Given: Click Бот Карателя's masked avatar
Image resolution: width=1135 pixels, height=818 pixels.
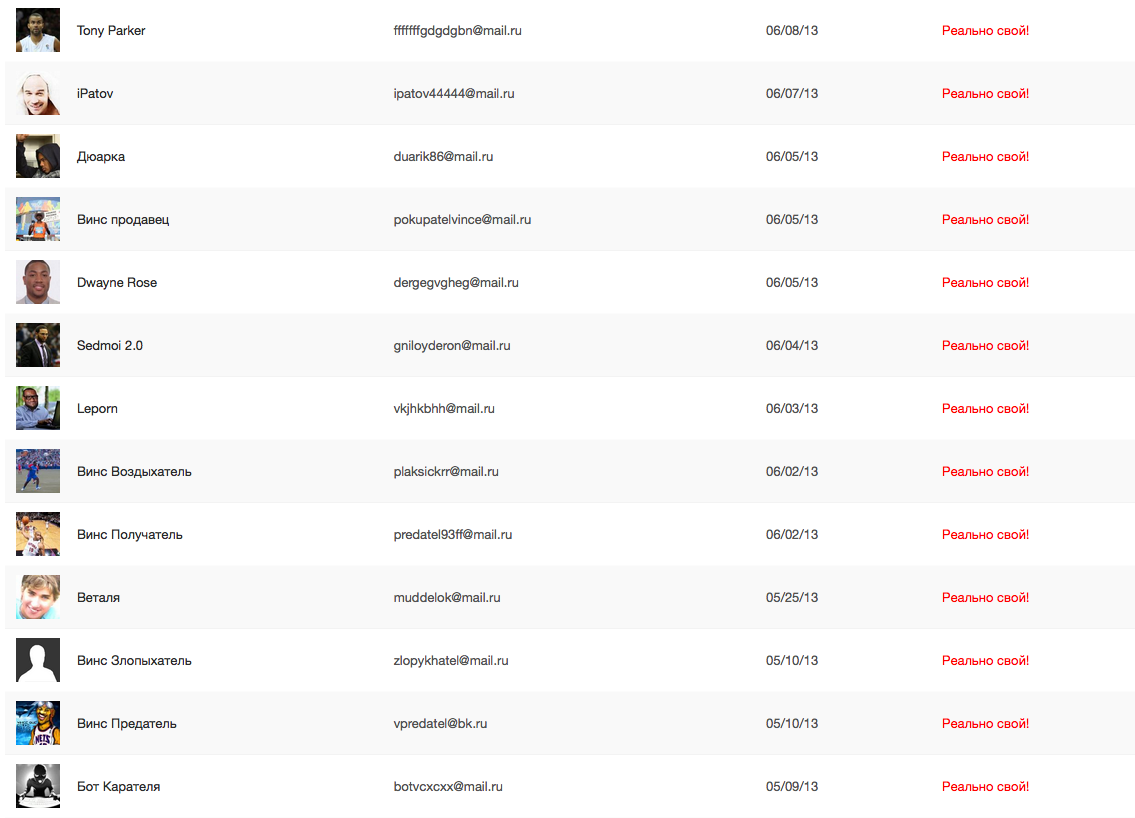Looking at the screenshot, I should 38,786.
